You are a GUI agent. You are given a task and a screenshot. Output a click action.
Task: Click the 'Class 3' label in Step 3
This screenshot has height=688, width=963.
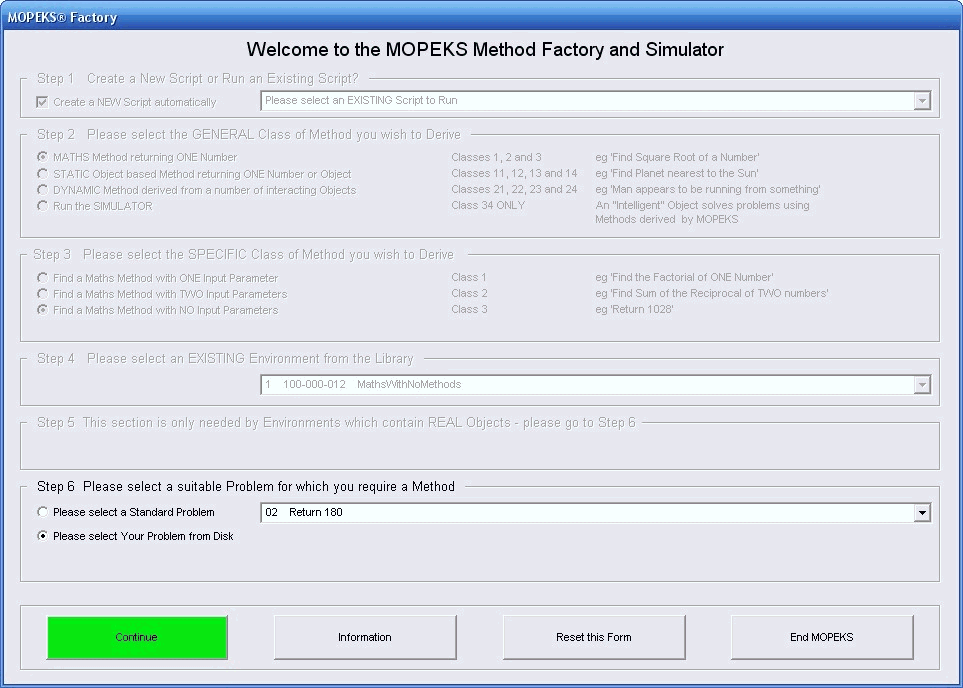[x=469, y=309]
